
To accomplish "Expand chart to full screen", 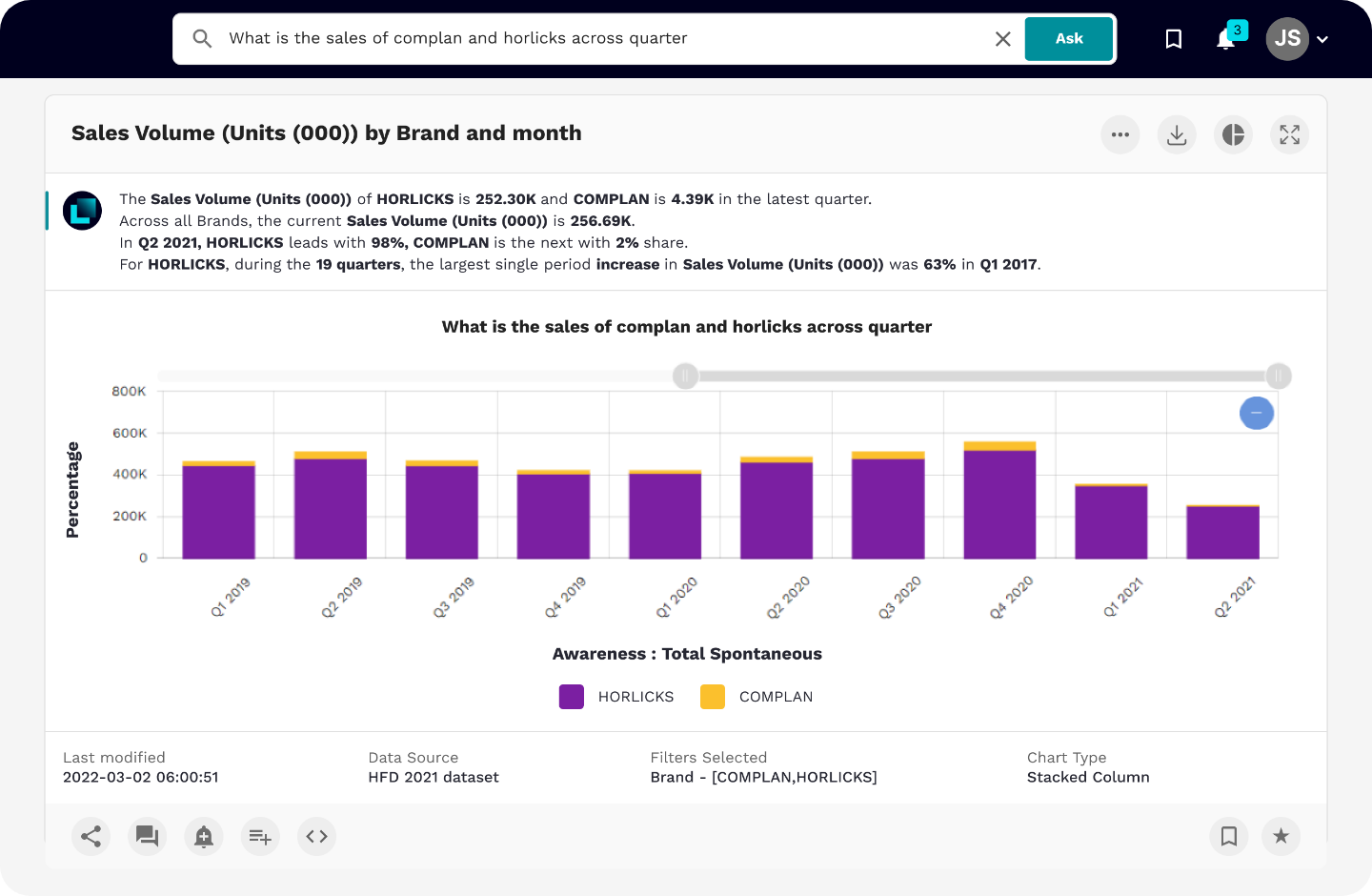I will pyautogui.click(x=1289, y=134).
